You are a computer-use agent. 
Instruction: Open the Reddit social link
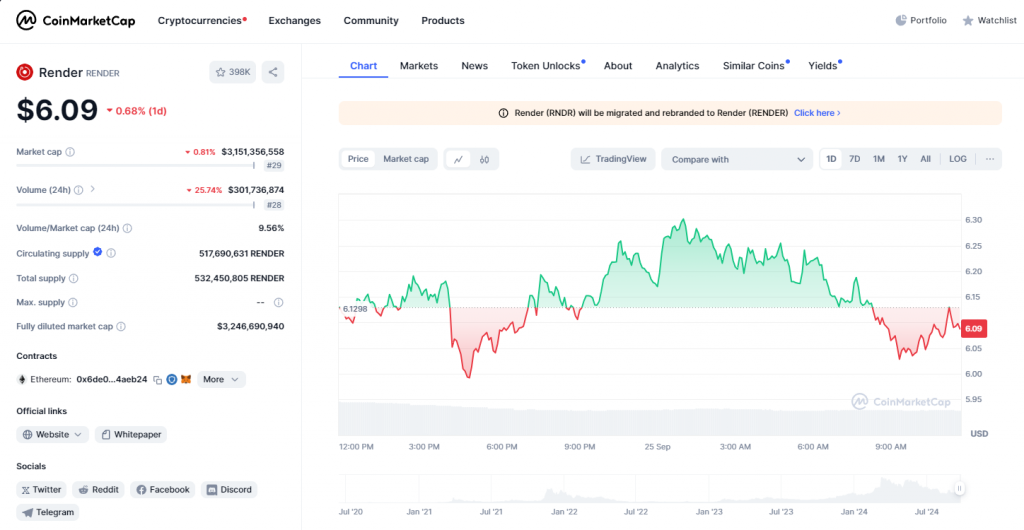point(98,490)
